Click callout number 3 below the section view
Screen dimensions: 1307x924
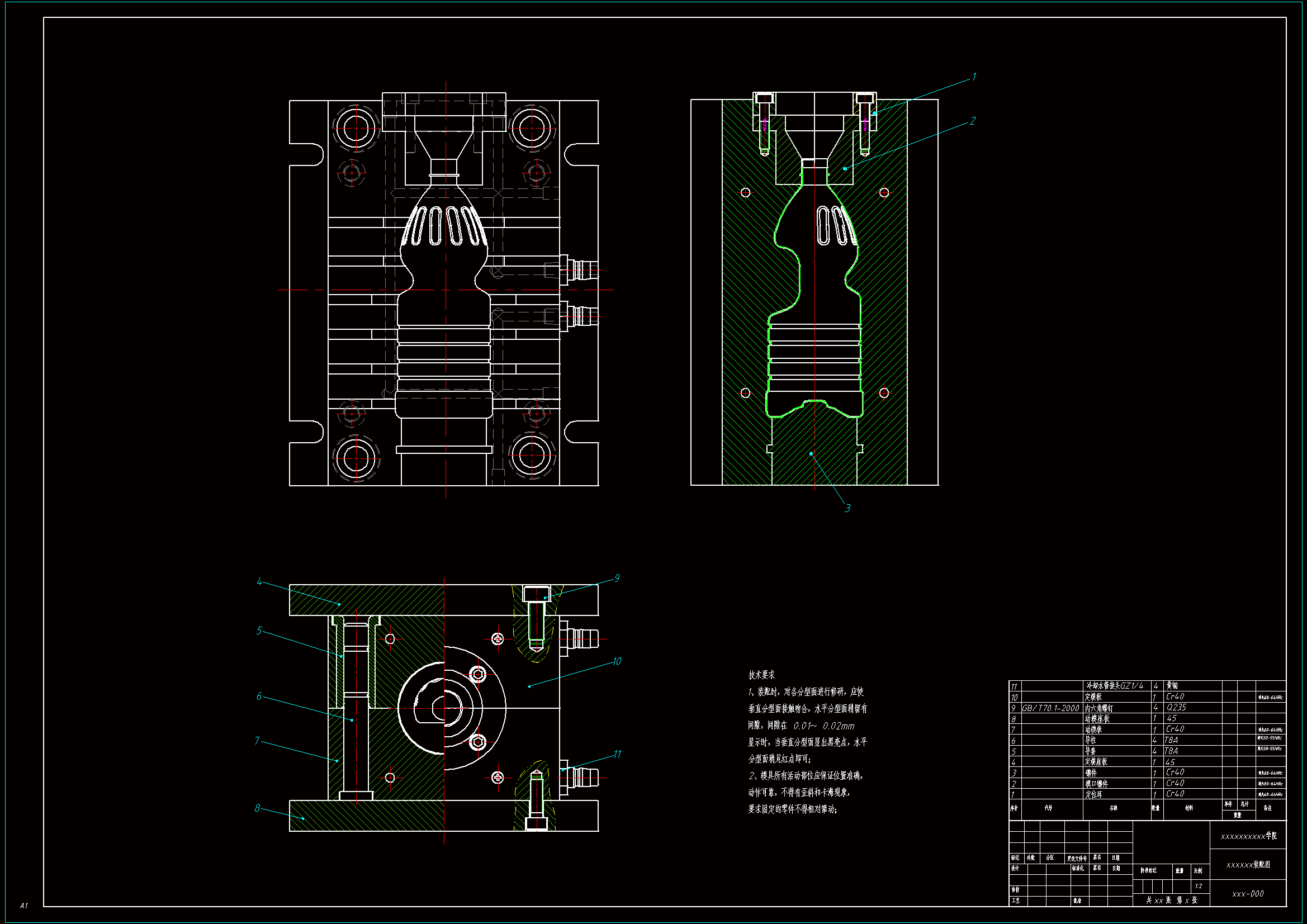(847, 508)
